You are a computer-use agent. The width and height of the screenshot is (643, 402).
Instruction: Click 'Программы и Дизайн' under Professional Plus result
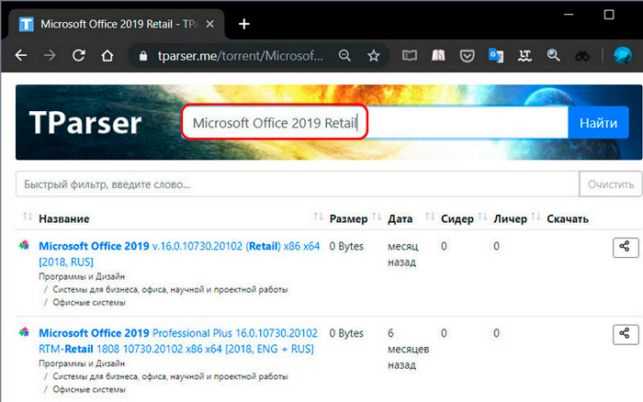click(82, 363)
